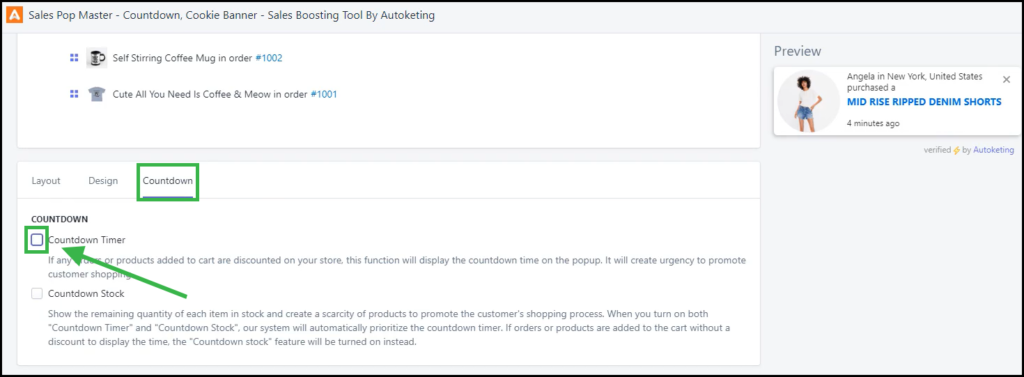Open order #1001 link
This screenshot has height=377, width=1024.
pyautogui.click(x=323, y=94)
